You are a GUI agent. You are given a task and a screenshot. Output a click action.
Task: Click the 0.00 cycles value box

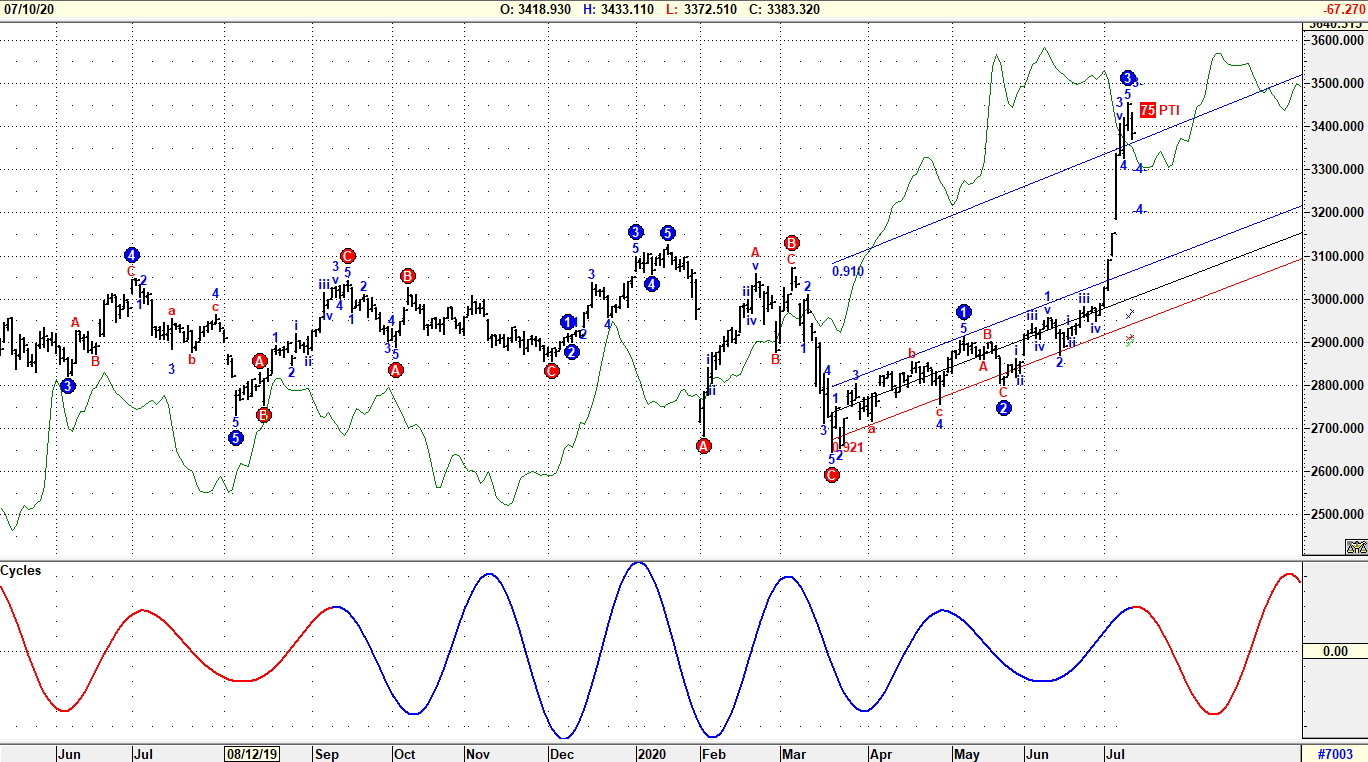(1334, 651)
